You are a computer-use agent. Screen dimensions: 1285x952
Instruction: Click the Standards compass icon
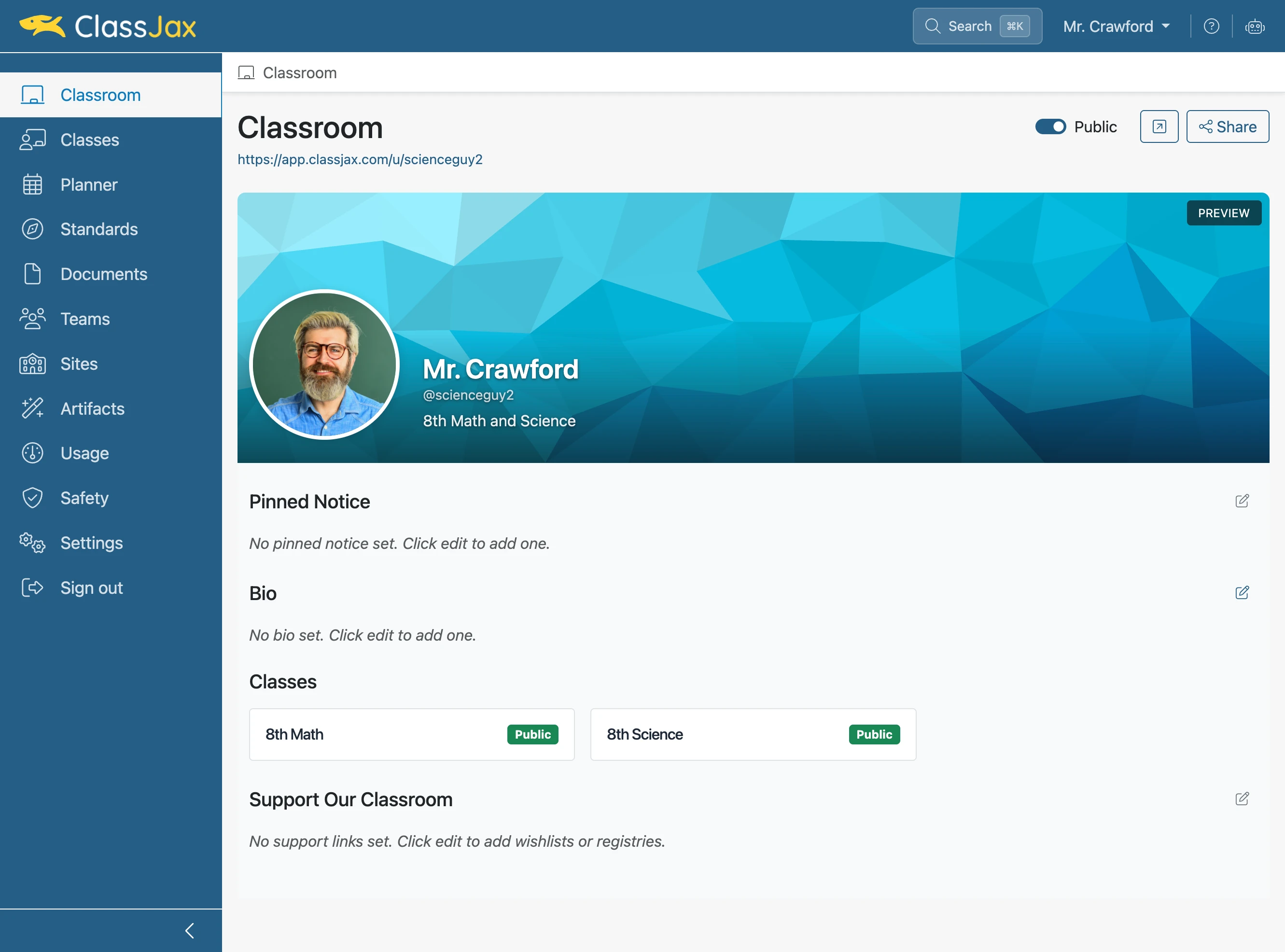point(32,229)
